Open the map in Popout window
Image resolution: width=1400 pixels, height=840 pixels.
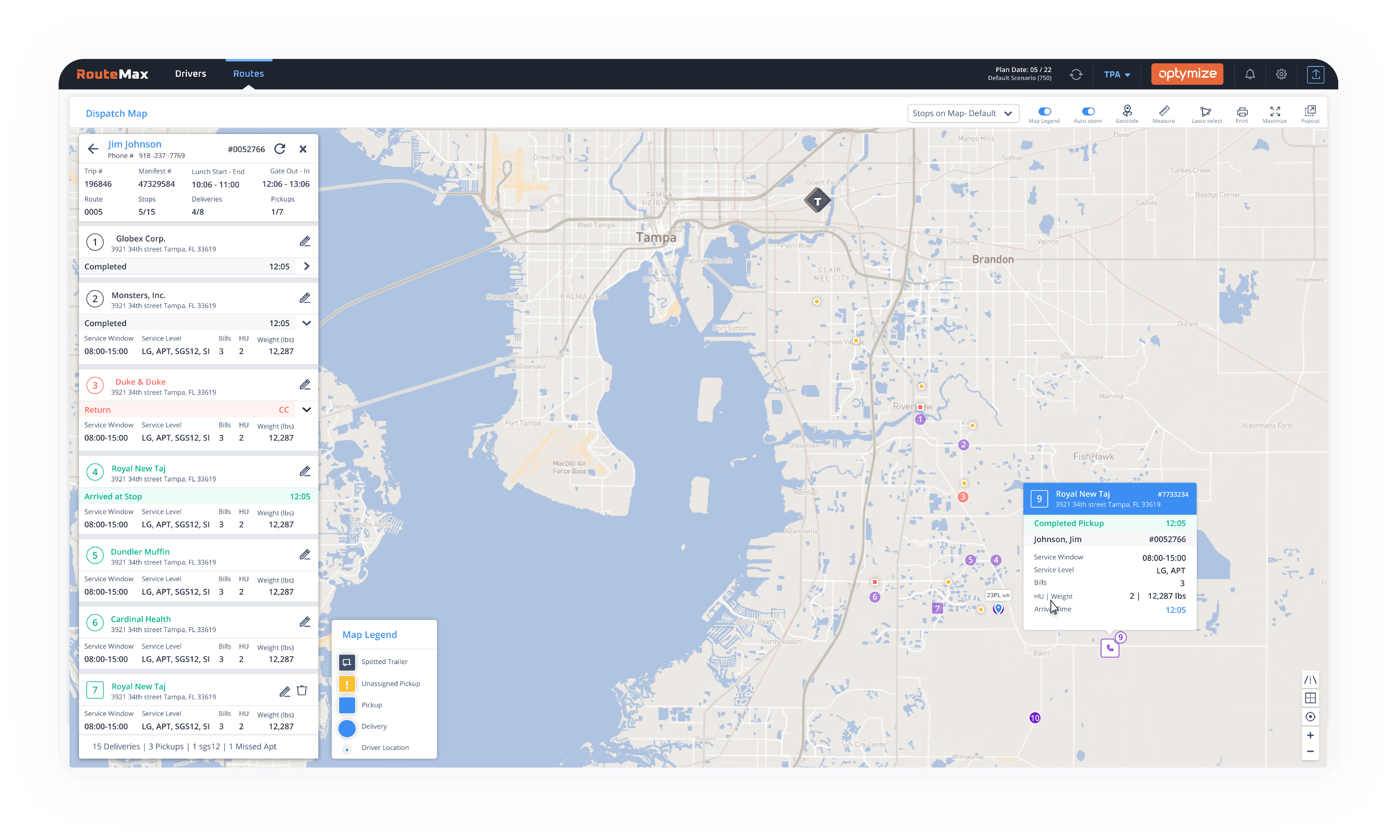coord(1310,111)
